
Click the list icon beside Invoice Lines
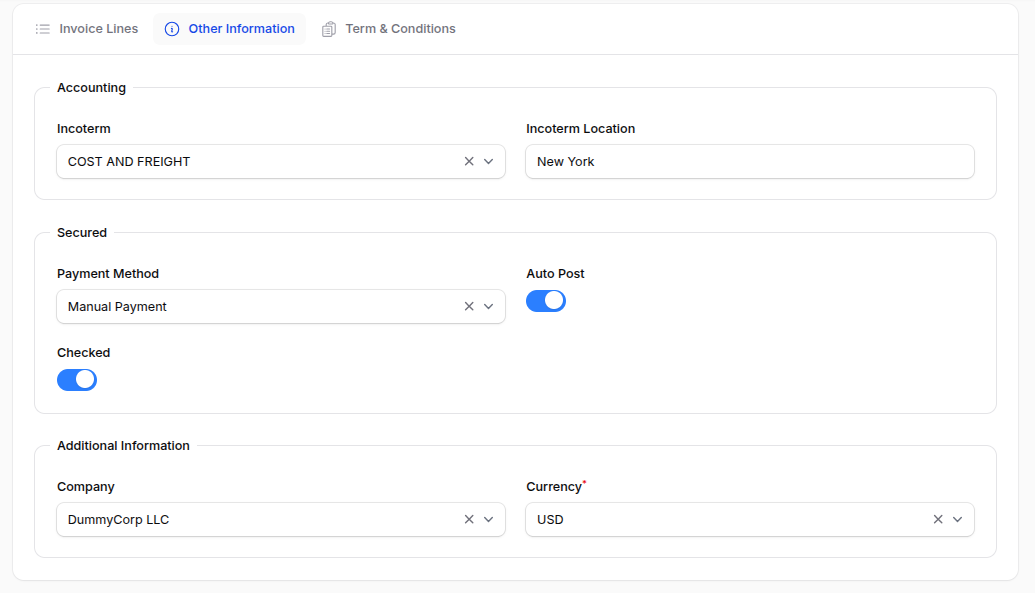(x=43, y=29)
